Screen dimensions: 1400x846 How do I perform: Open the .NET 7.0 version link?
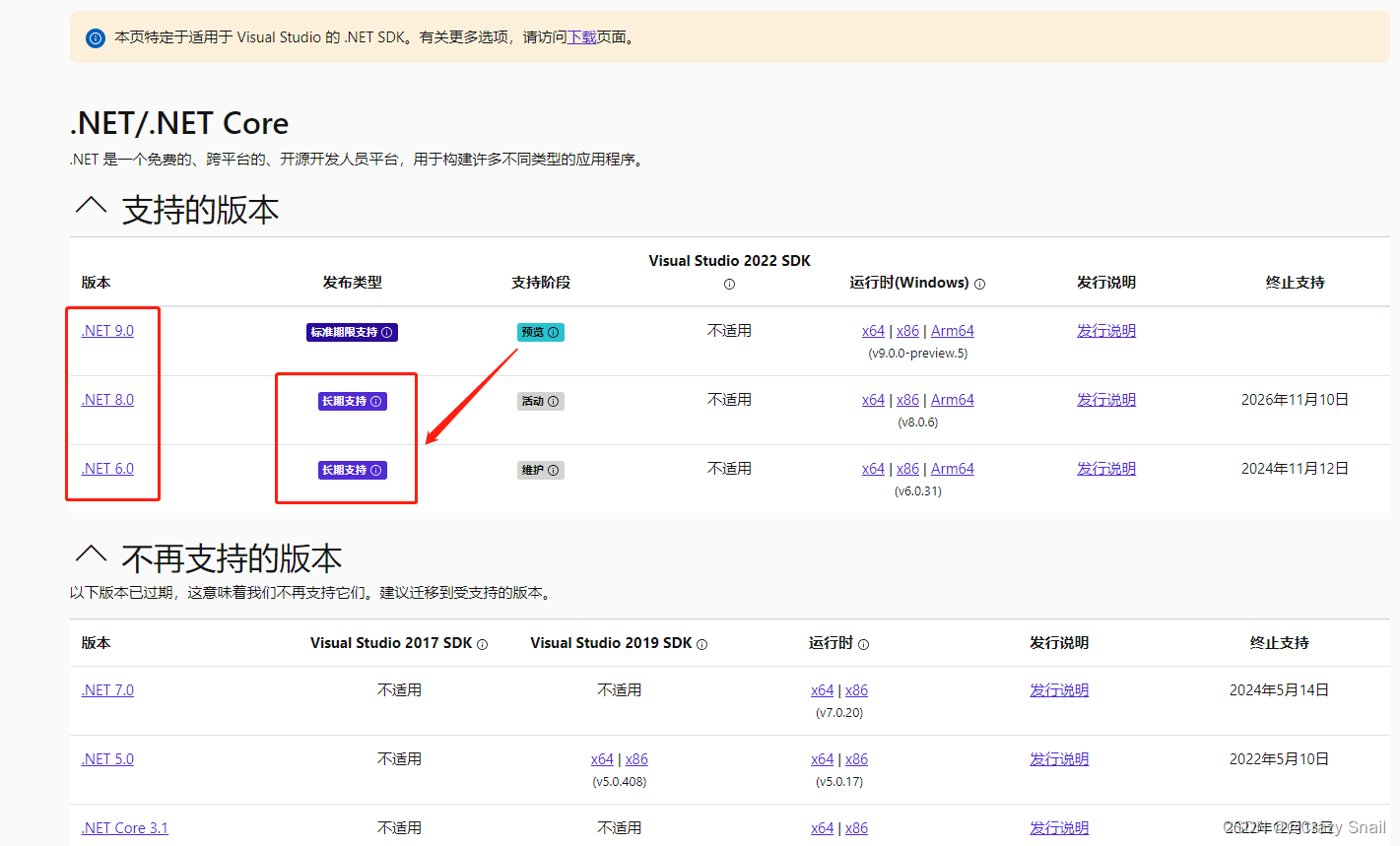[x=107, y=690]
